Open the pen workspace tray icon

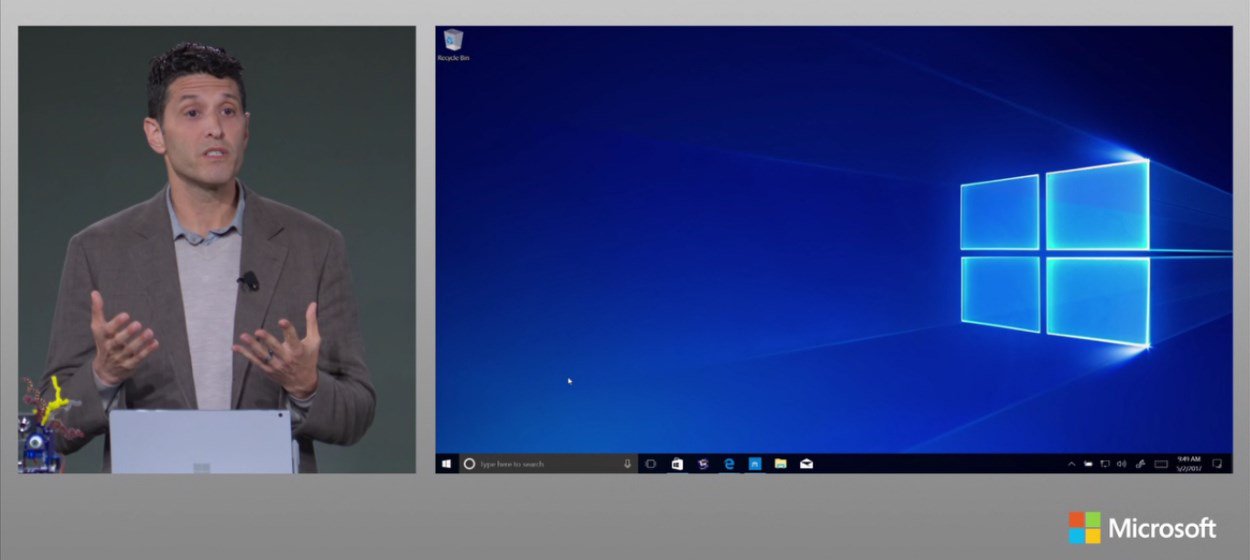(x=1139, y=464)
